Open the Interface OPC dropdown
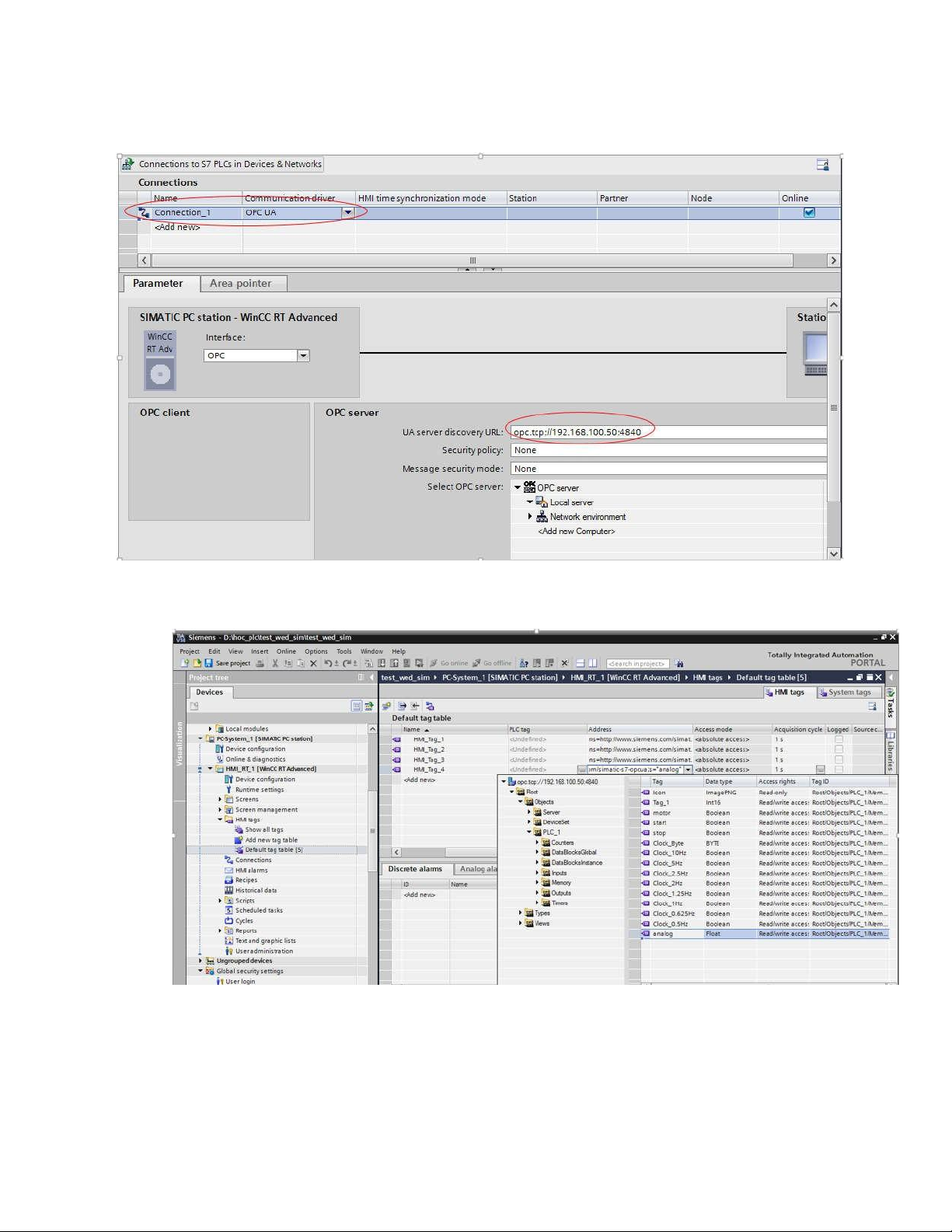The image size is (952, 1232). click(x=303, y=355)
